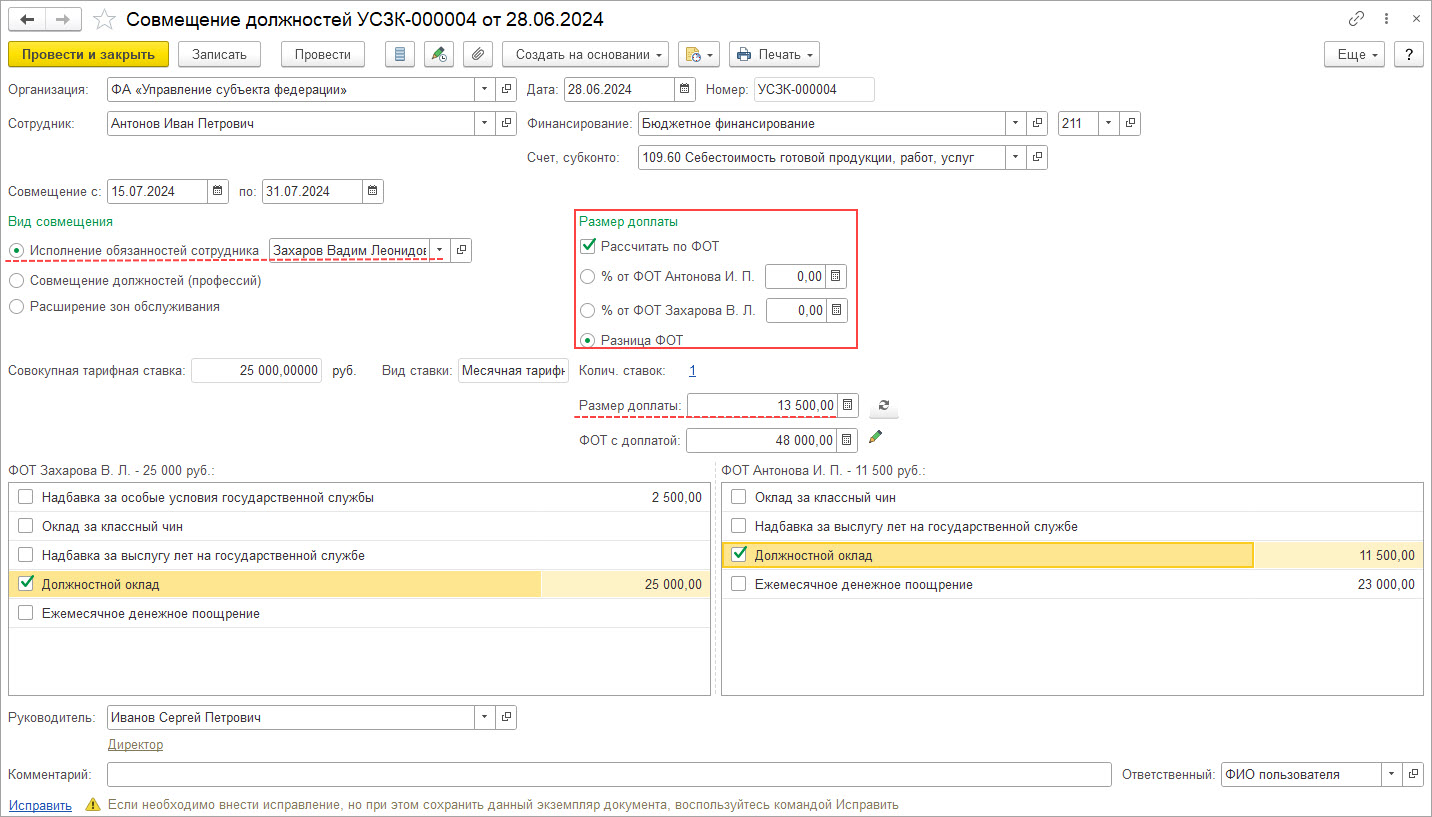Click the Номер field УСЗК-000004
Viewport: 1432px width, 817px height.
814,90
